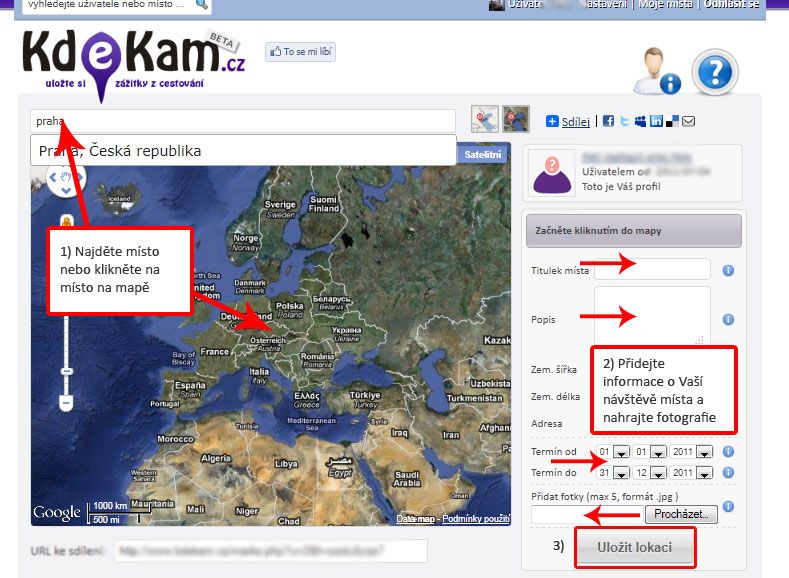Open Termín od year dropdown
Screen dimensions: 789x578
[704, 452]
